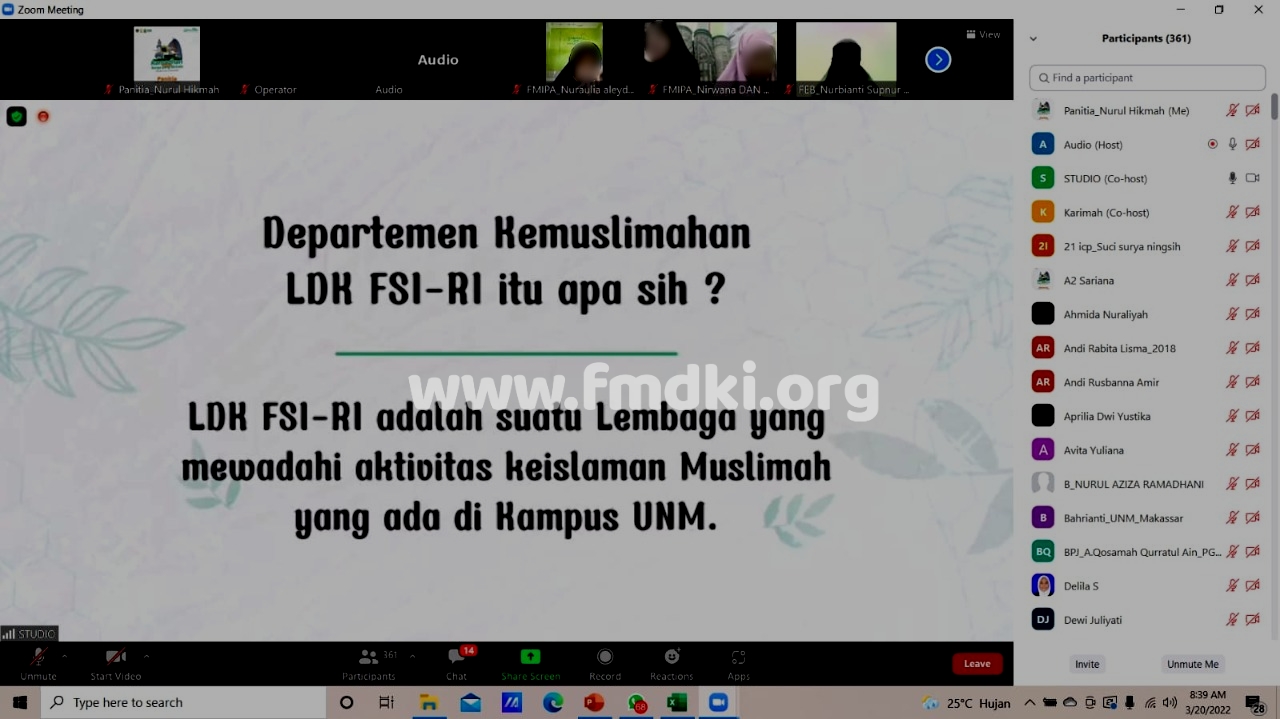
Task: Open the View layout menu
Action: point(983,34)
